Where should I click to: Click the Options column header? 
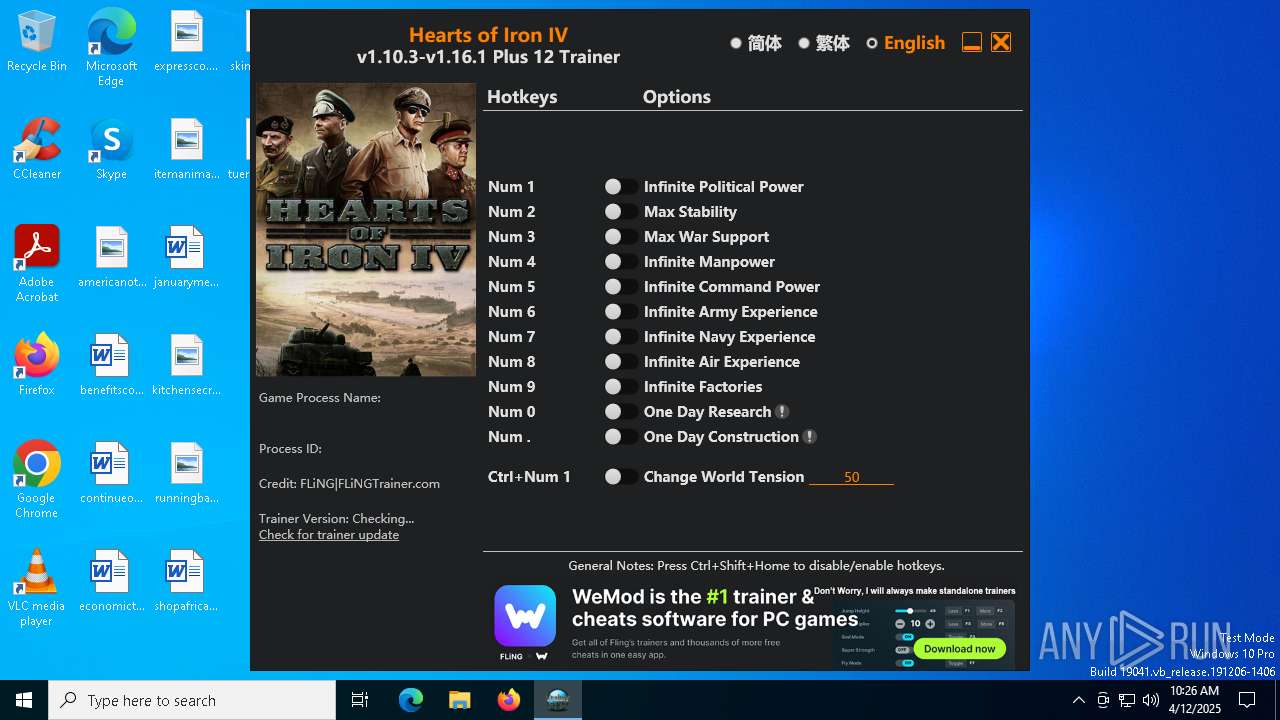pyautogui.click(x=677, y=97)
